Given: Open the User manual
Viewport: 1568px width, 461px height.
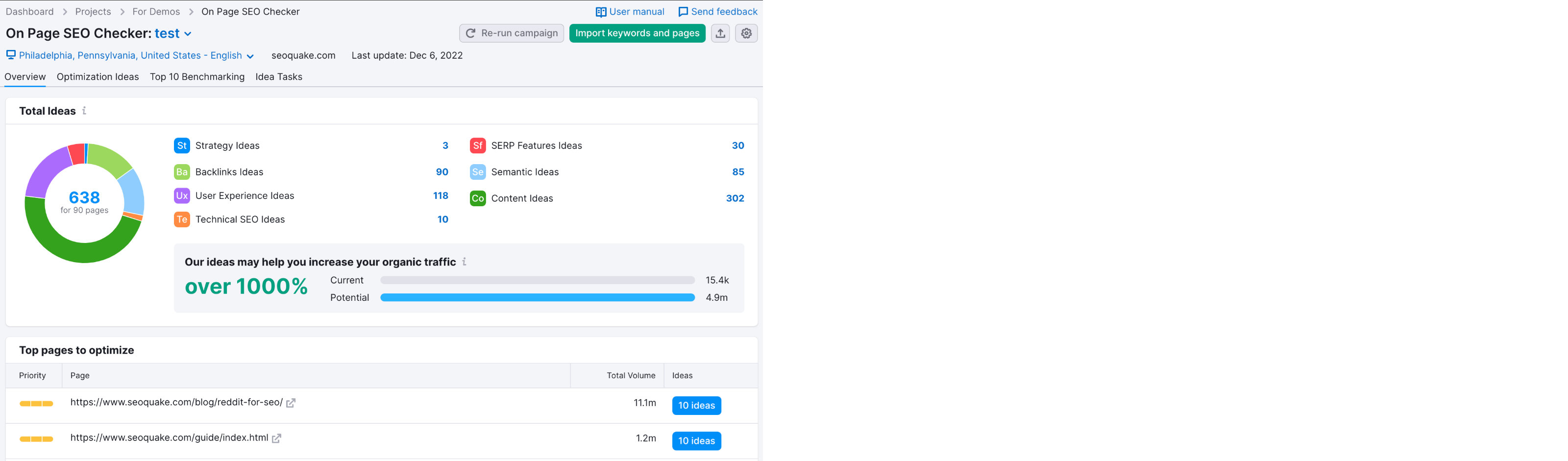Looking at the screenshot, I should click(629, 11).
